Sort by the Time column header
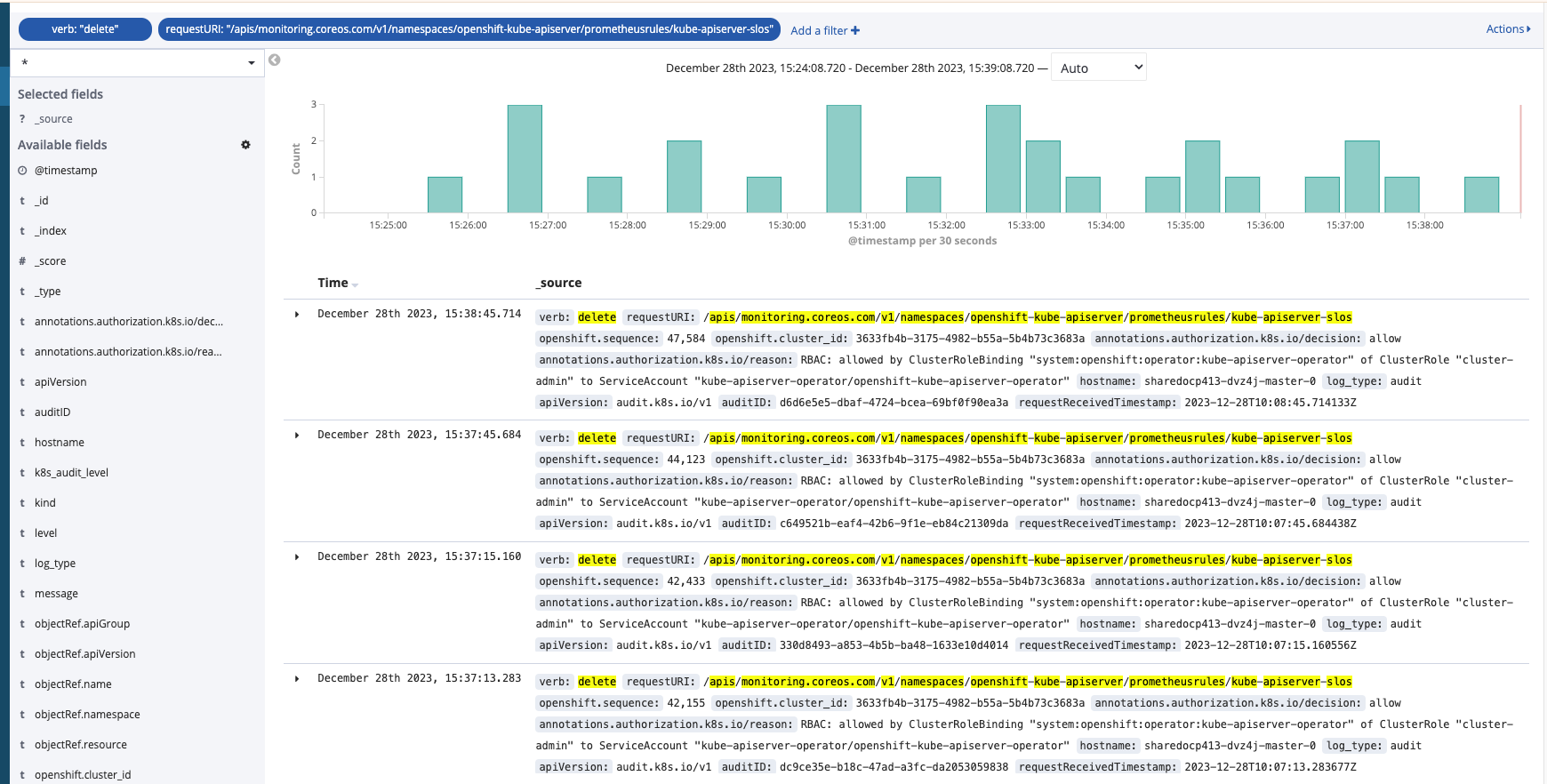 (x=338, y=283)
